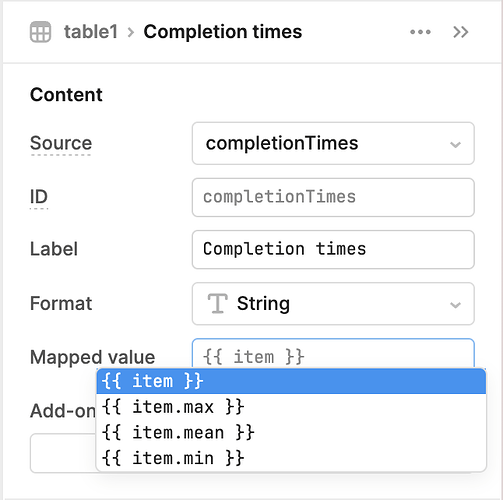Click the table component icon
Image resolution: width=503 pixels, height=500 pixels.
pos(40,32)
